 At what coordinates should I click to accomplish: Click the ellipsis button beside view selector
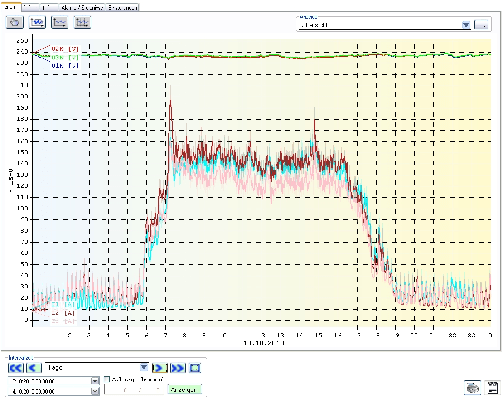(481, 25)
